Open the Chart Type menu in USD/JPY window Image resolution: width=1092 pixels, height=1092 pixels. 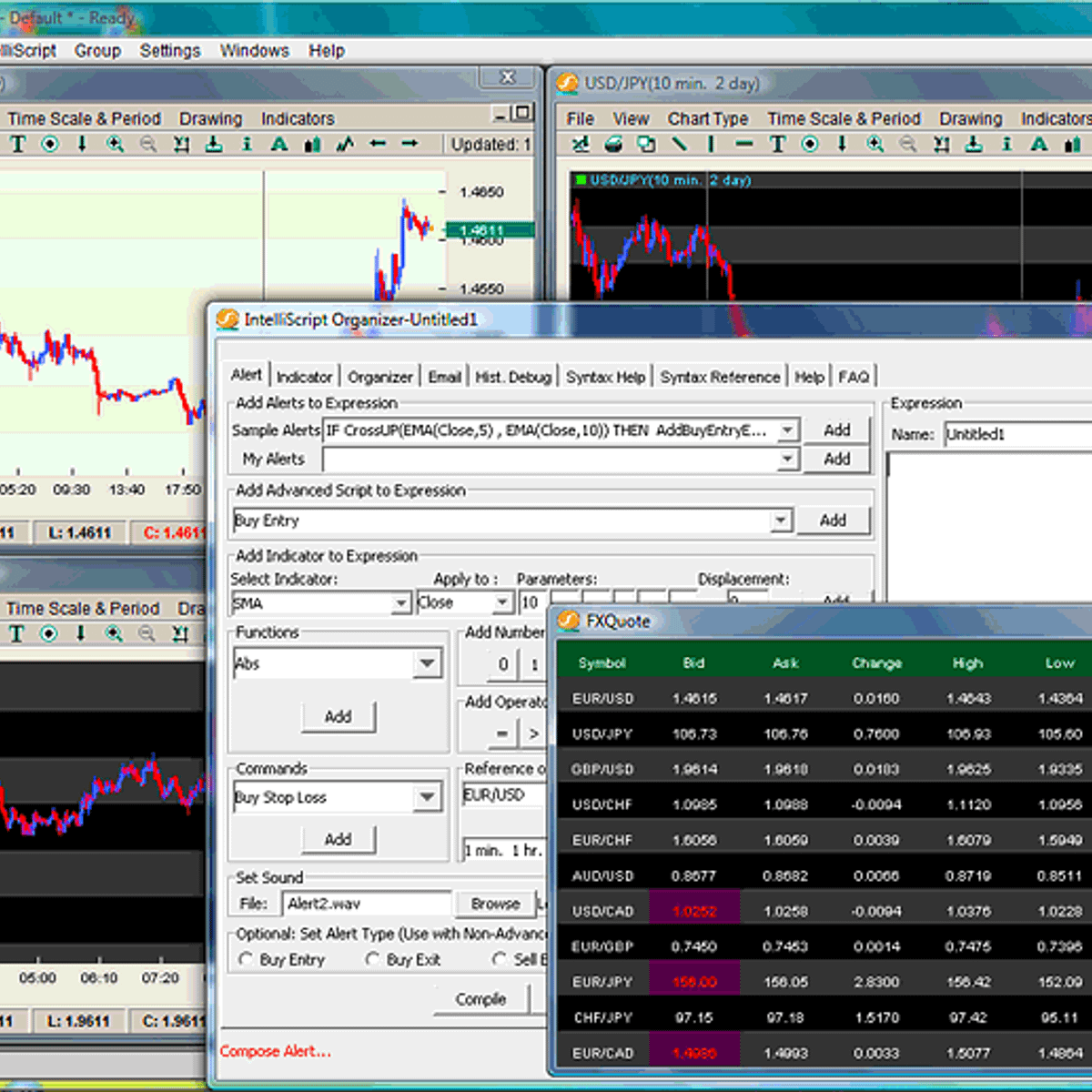[708, 119]
